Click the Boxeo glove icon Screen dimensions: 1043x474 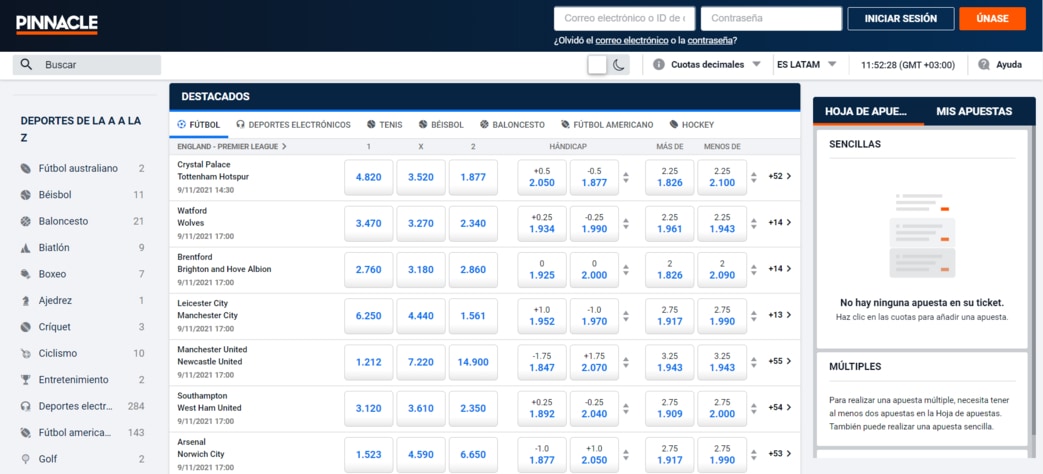(26, 274)
